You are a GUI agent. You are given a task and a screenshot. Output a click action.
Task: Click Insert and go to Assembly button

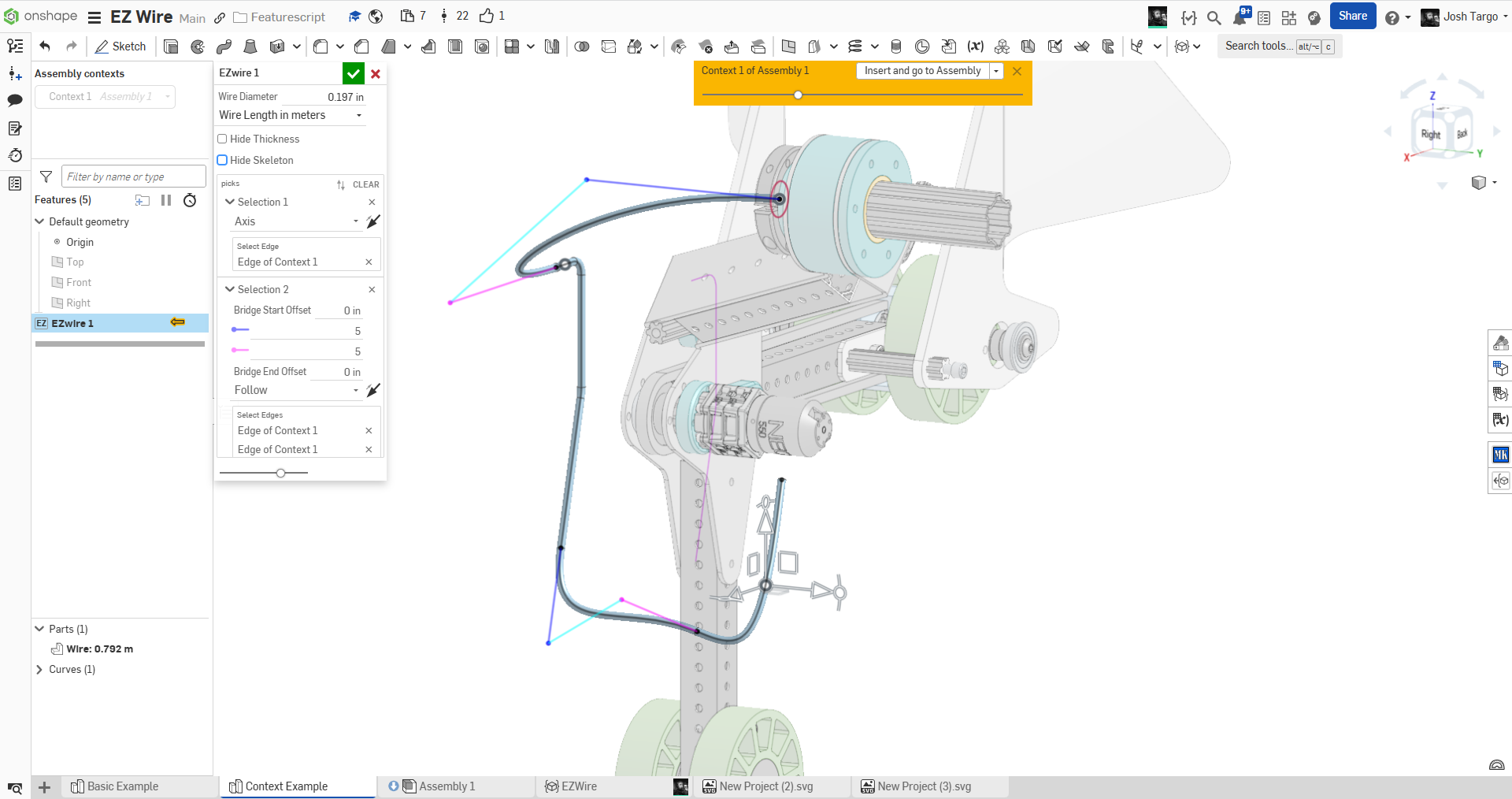tap(922, 71)
